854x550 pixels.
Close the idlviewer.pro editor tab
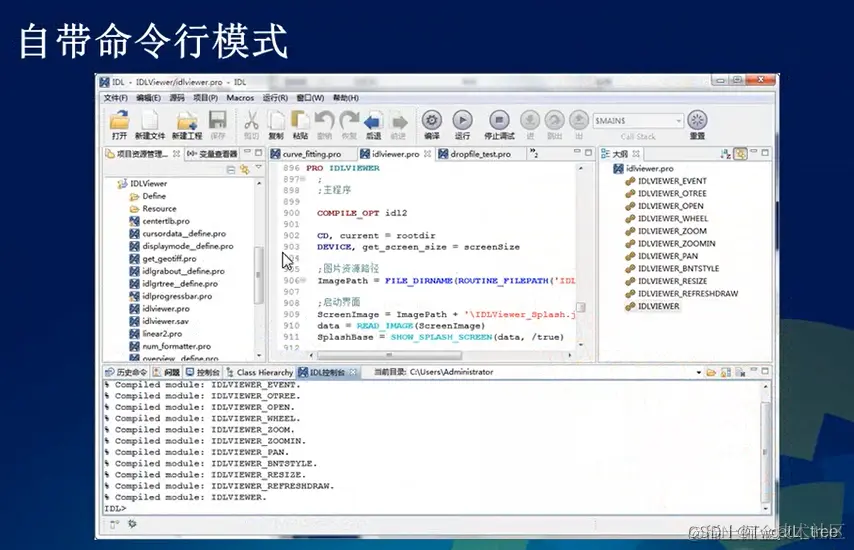click(x=428, y=154)
